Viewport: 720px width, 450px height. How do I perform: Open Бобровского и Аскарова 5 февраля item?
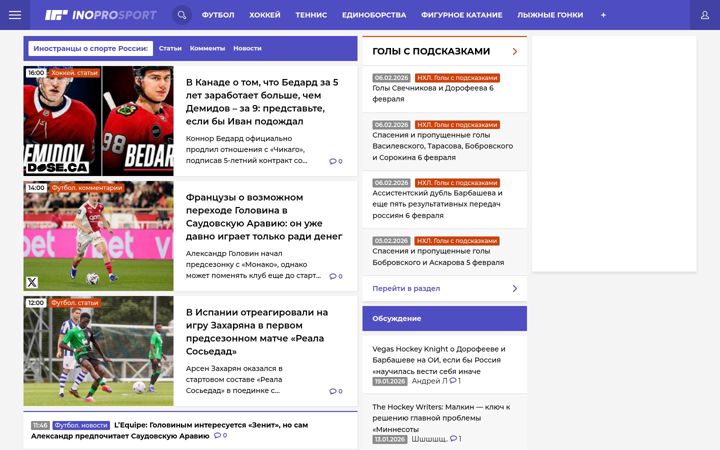pyautogui.click(x=438, y=257)
